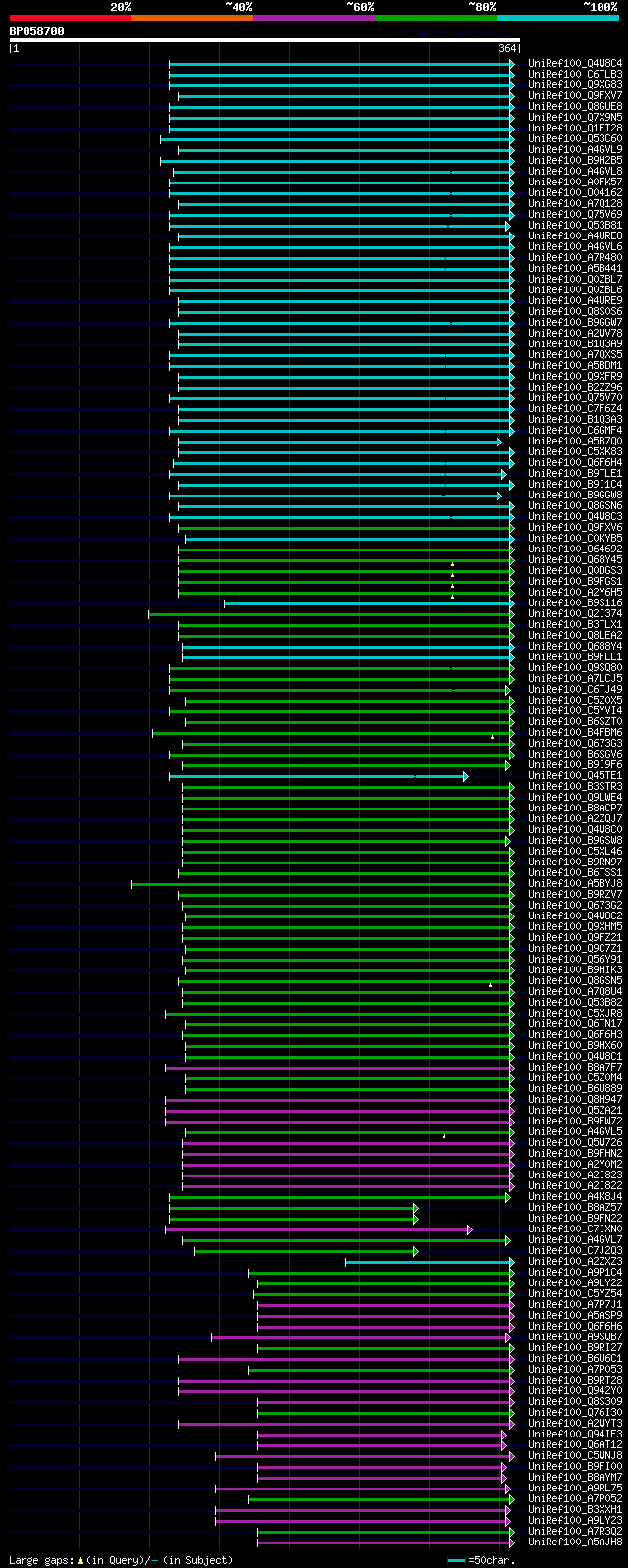Click the UniRef100_B9RN97 identifier
The width and height of the screenshot is (628, 1568).
click(x=575, y=862)
